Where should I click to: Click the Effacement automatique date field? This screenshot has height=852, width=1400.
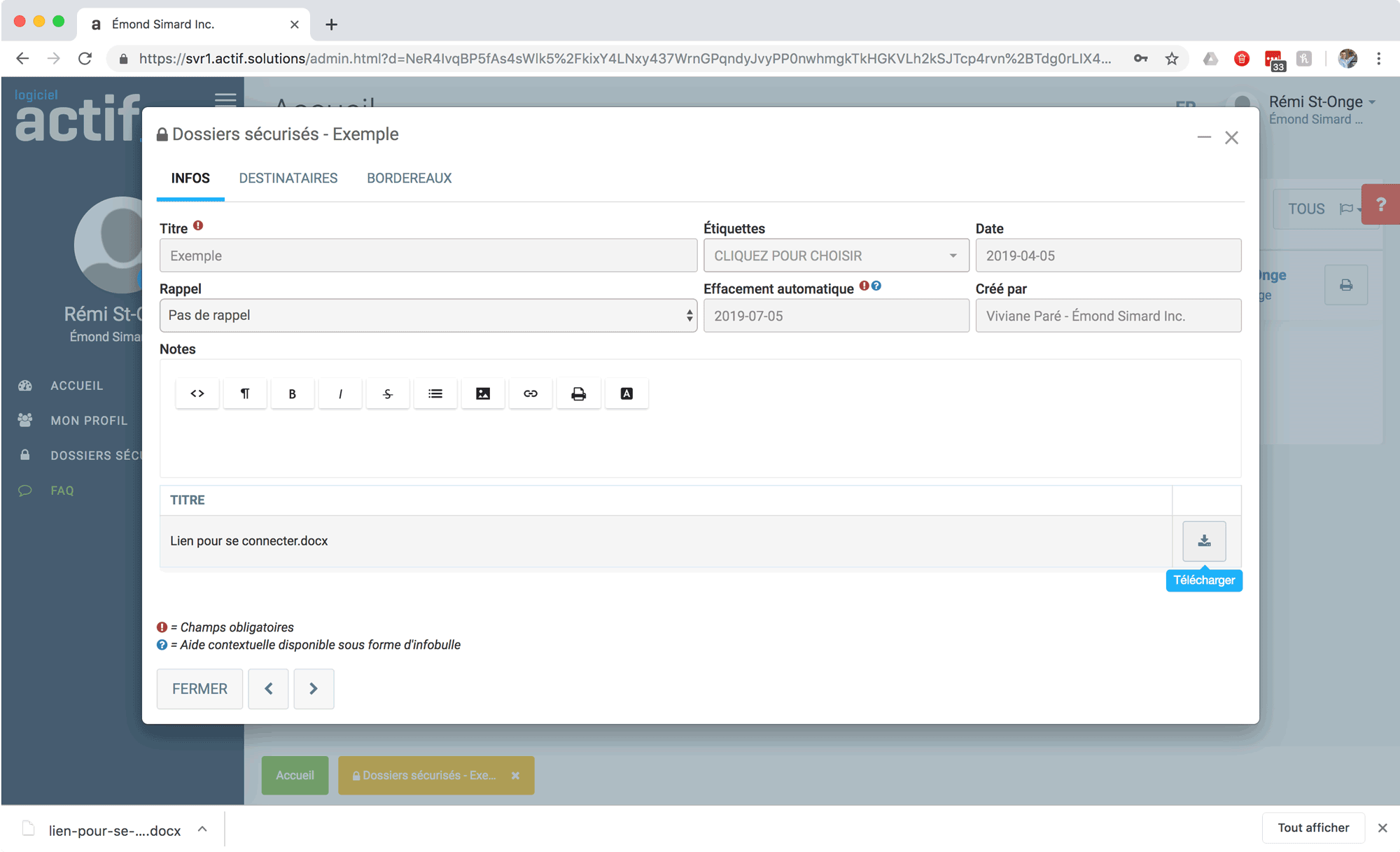tap(836, 316)
